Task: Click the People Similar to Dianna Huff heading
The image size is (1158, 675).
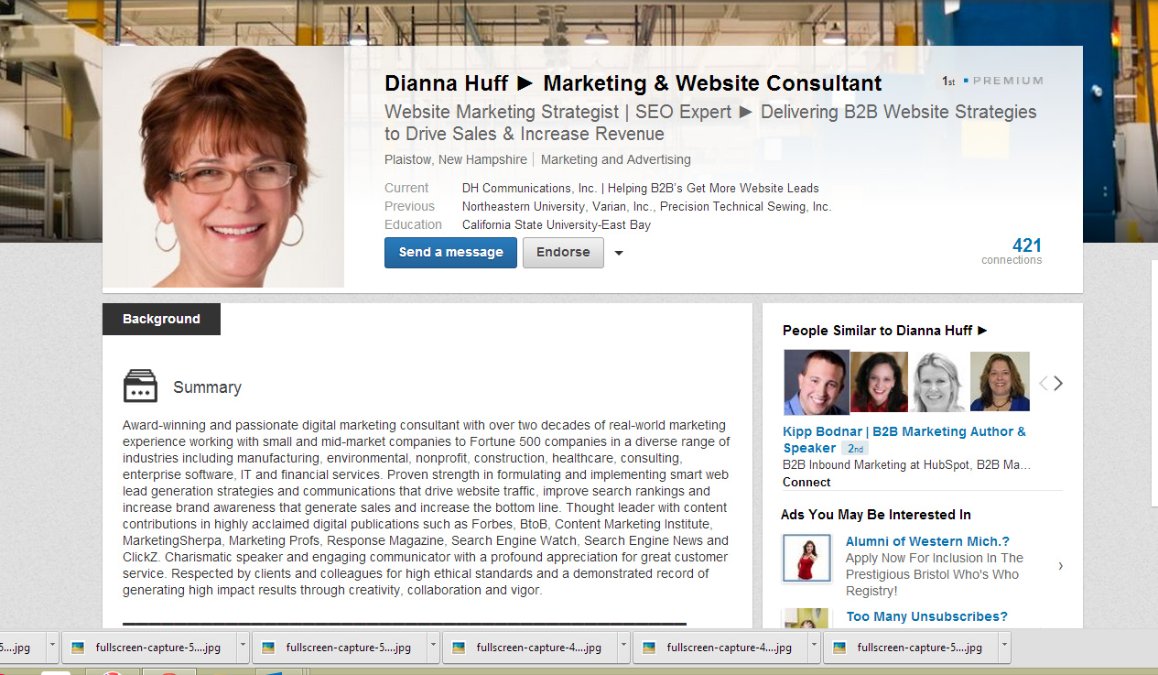Action: (x=885, y=330)
